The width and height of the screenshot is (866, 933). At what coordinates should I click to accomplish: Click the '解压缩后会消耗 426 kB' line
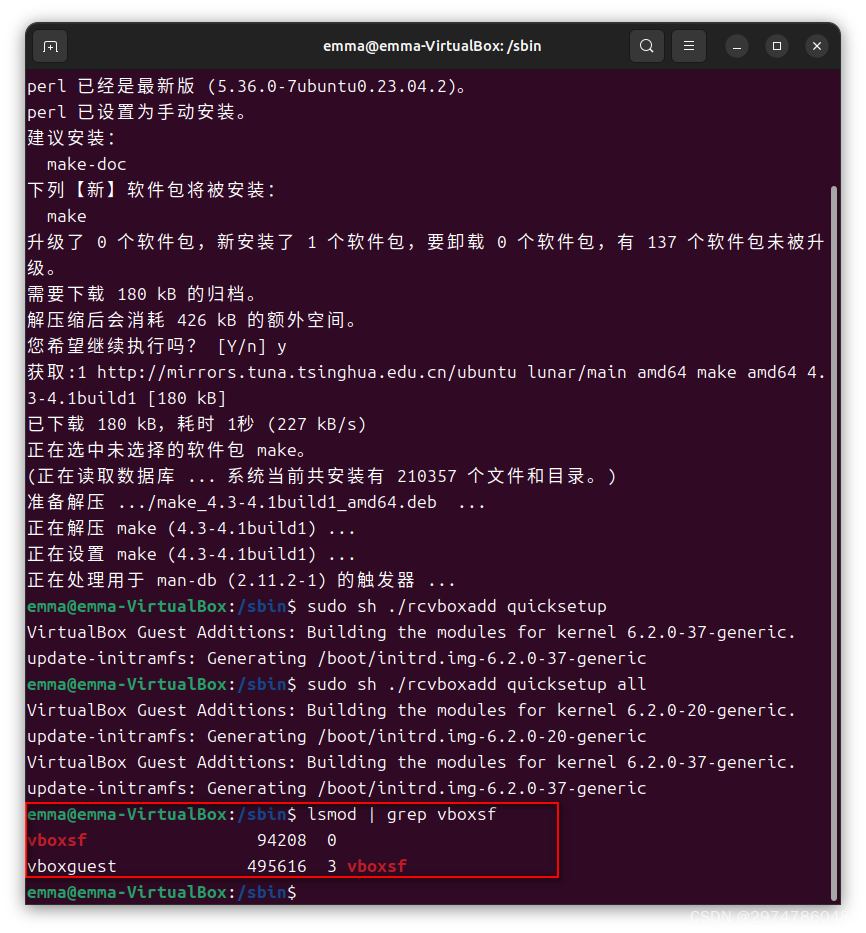192,320
